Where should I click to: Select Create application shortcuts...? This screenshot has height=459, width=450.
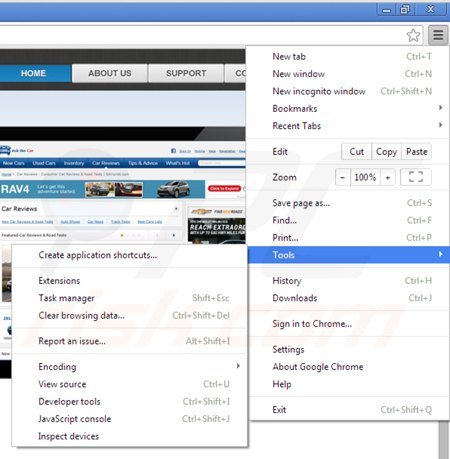(130, 255)
